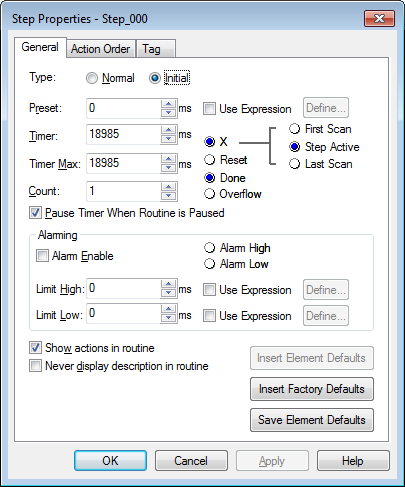Increase Timer Max with up arrow
Viewport: 405px width, 487px height.
pyautogui.click(x=169, y=159)
